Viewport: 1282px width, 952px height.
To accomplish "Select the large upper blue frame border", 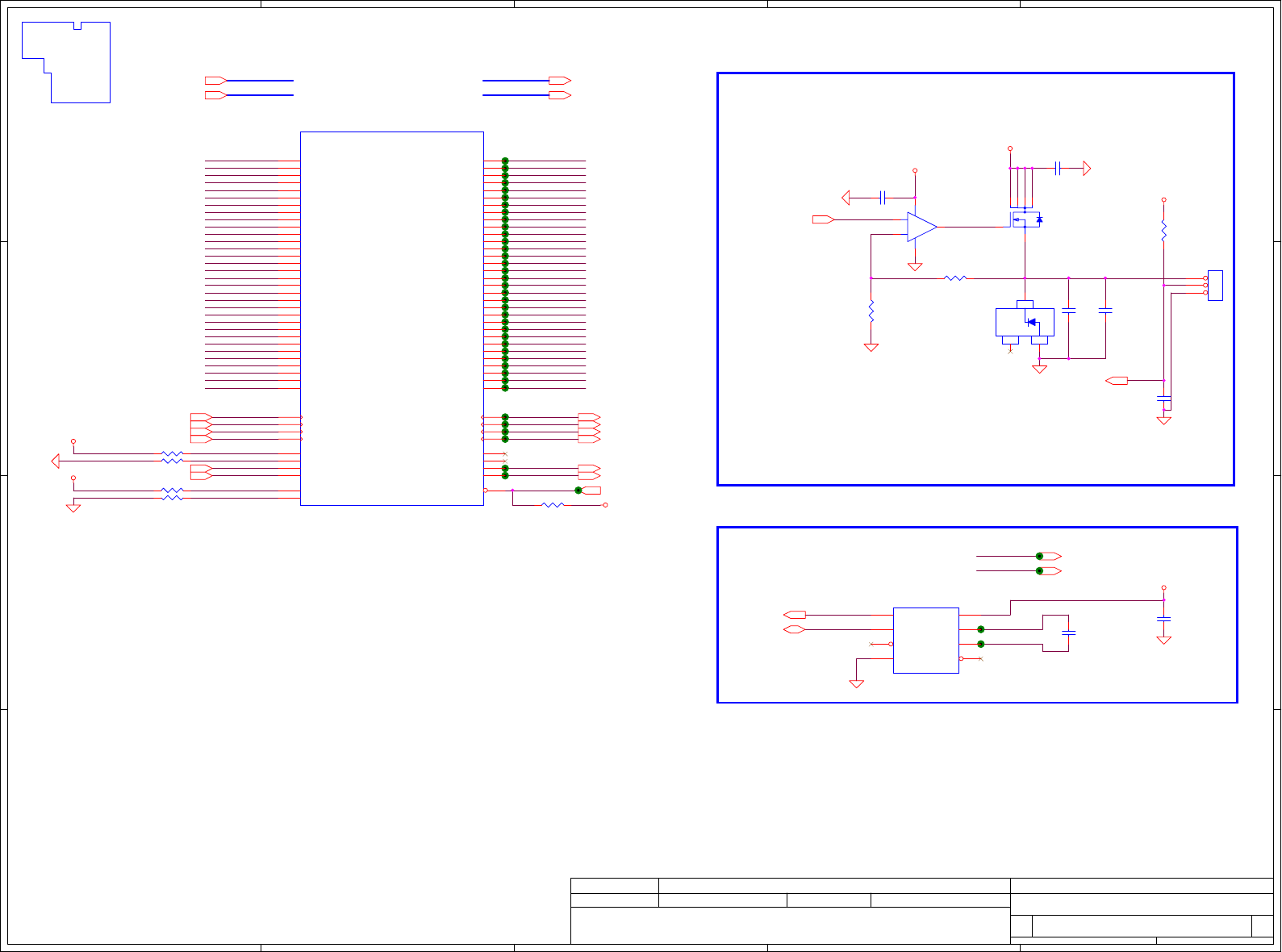I will [x=976, y=279].
